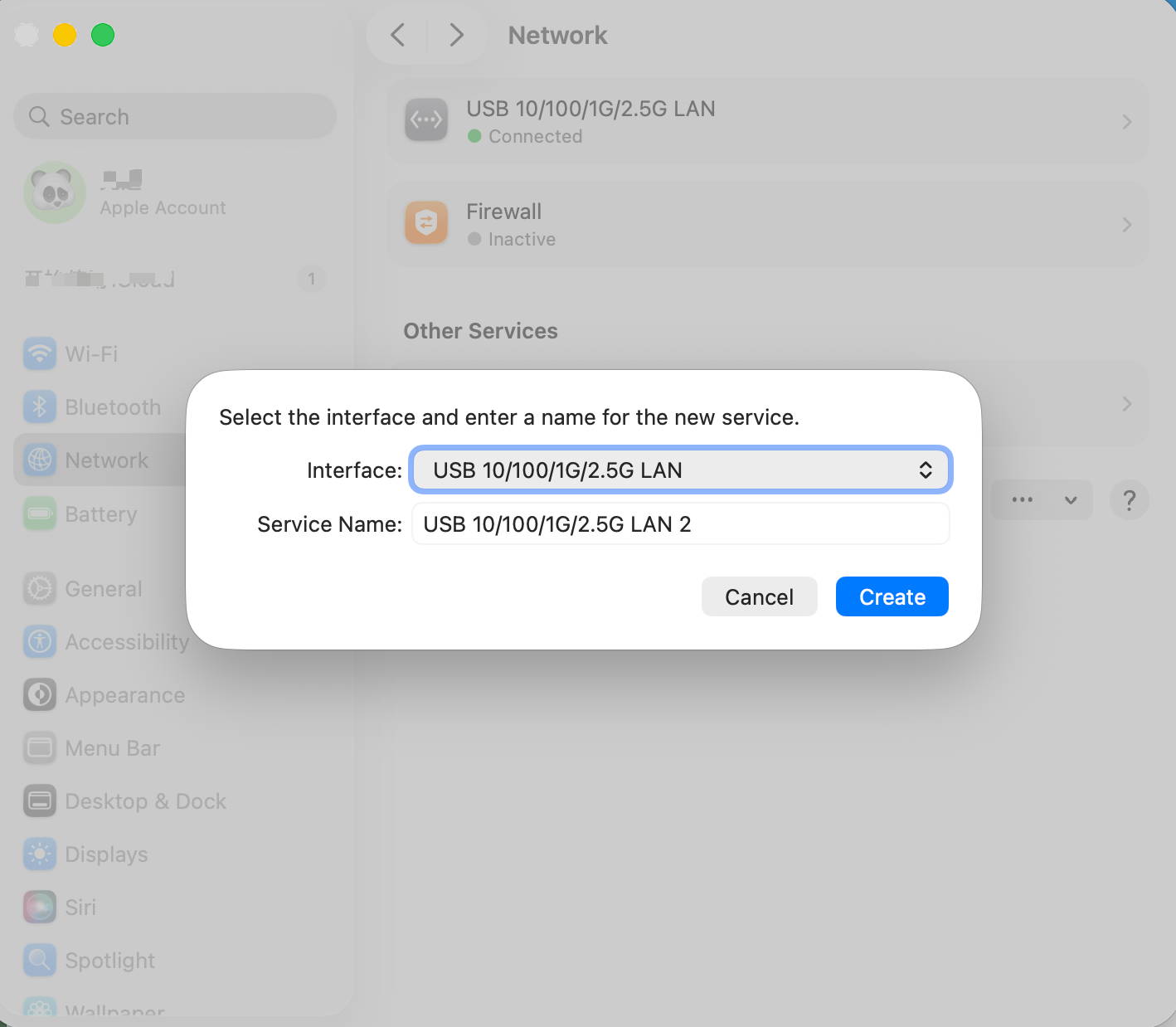Edit the Service Name text field

(x=680, y=524)
